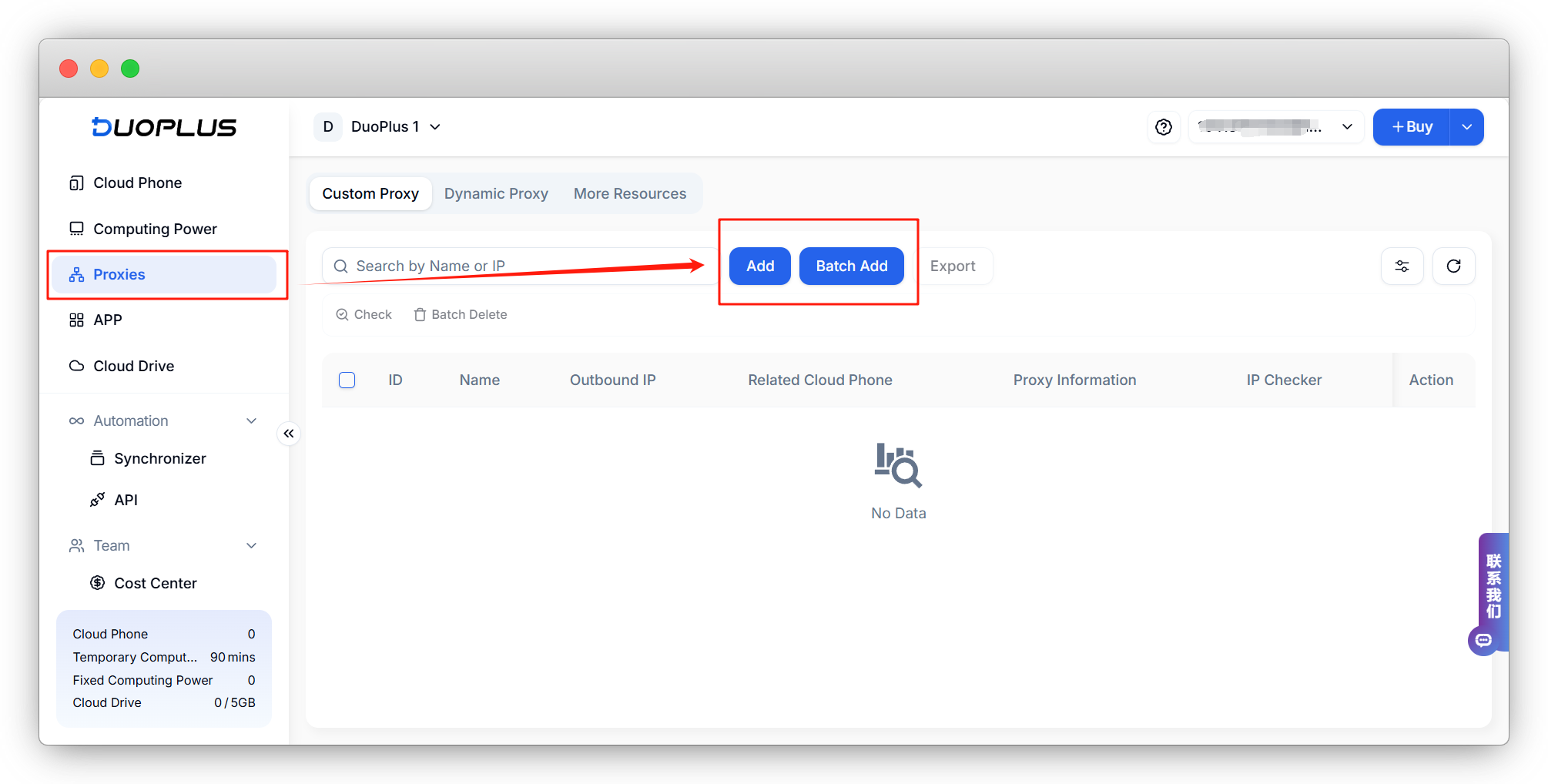Click the yellow window minimize button
Screen dimensions: 1548x784
99,69
